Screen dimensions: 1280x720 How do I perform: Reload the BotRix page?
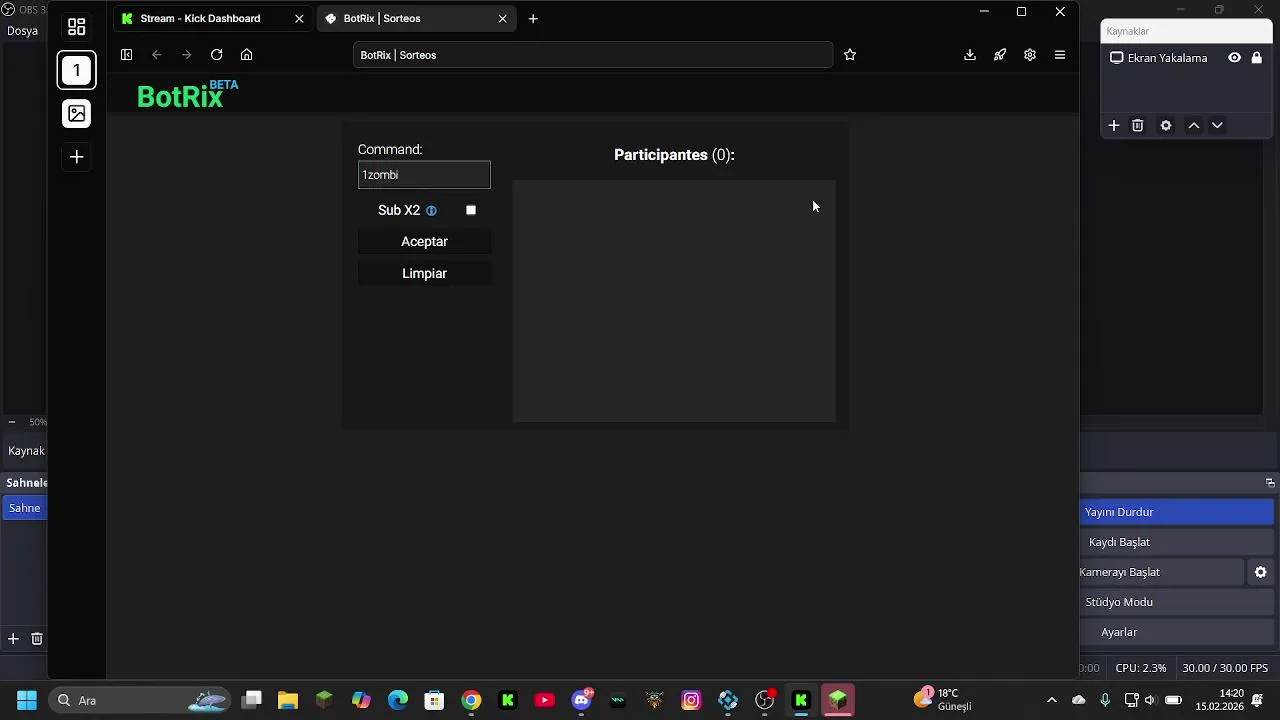click(216, 55)
